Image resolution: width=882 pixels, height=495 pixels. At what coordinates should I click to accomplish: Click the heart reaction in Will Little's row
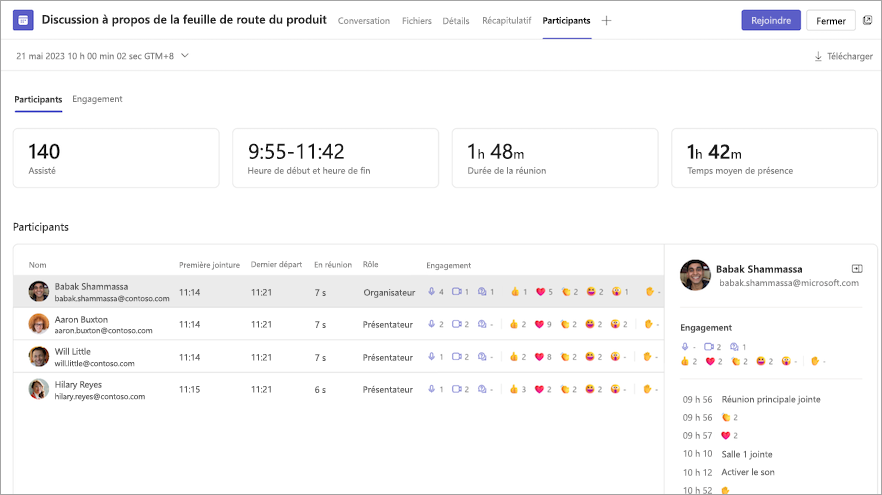pyautogui.click(x=539, y=357)
